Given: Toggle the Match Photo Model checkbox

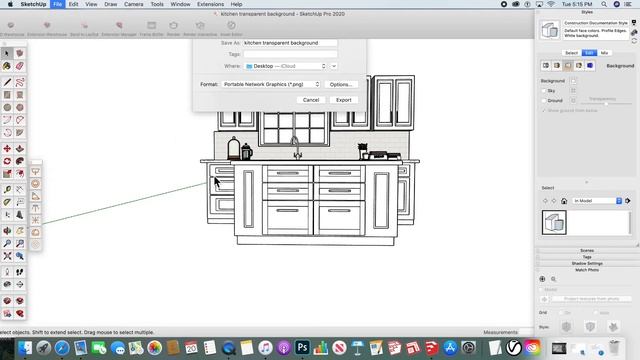Looking at the screenshot, I should pos(541,289).
